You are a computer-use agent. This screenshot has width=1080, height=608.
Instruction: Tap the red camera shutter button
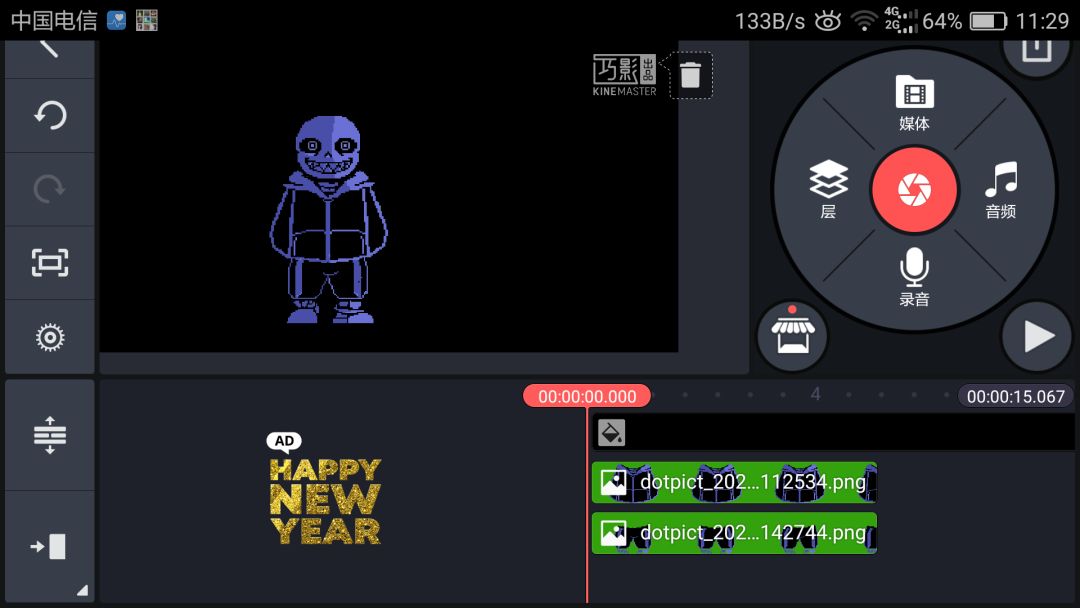coord(914,190)
